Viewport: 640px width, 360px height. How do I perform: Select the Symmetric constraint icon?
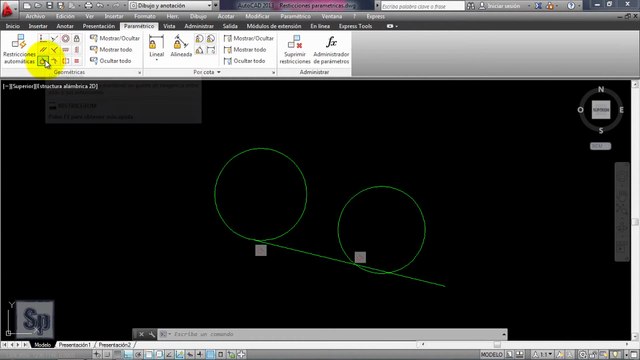(x=65, y=61)
